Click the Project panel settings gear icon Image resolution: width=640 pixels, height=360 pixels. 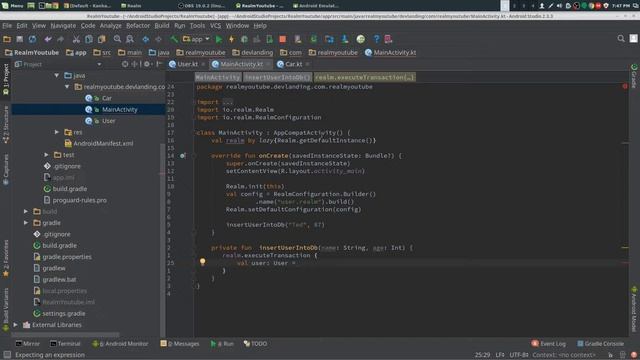[x=147, y=64]
